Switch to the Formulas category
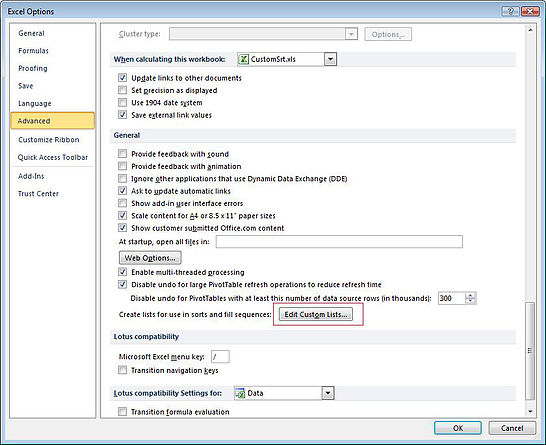546x445 pixels. click(33, 51)
